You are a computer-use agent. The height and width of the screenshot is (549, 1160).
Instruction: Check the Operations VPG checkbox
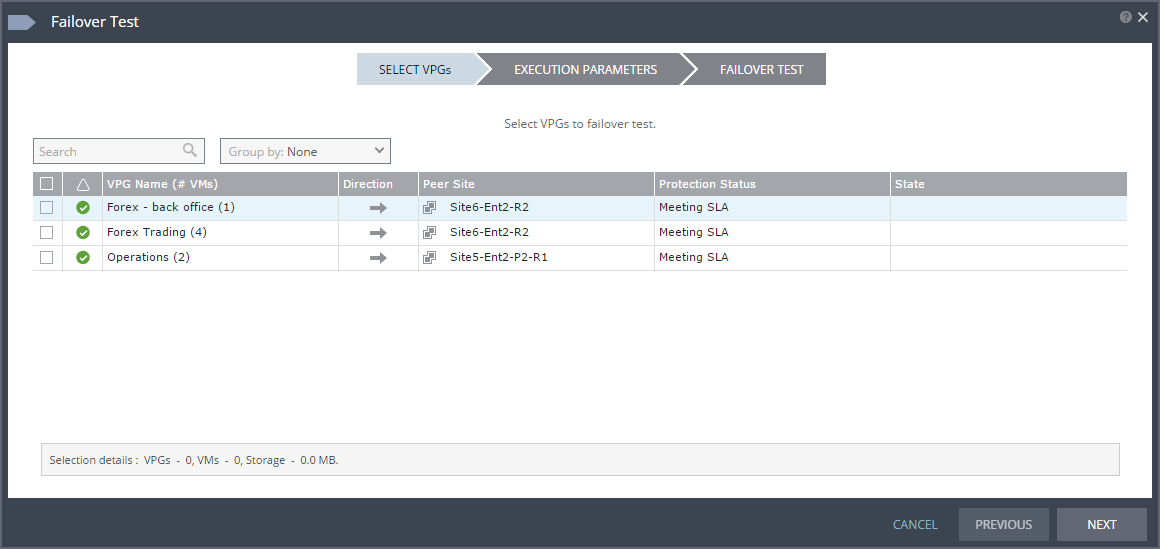tap(47, 257)
